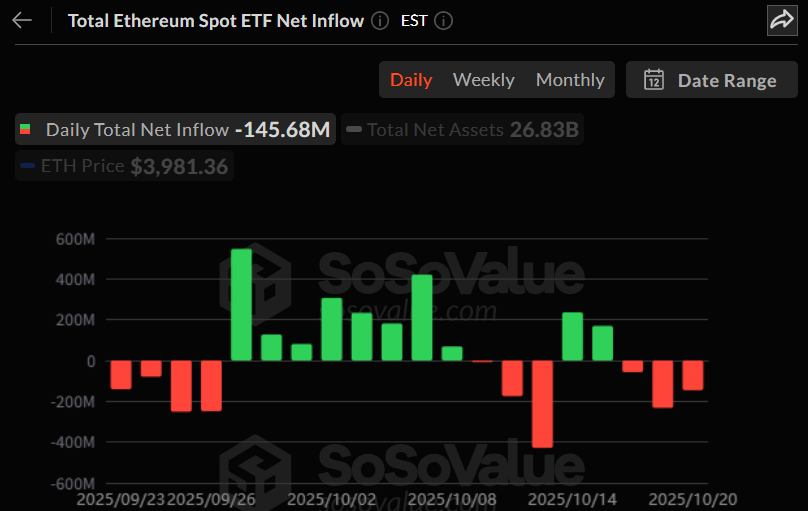Click the deepest red outflow bar
This screenshot has height=511, width=808.
[542, 404]
